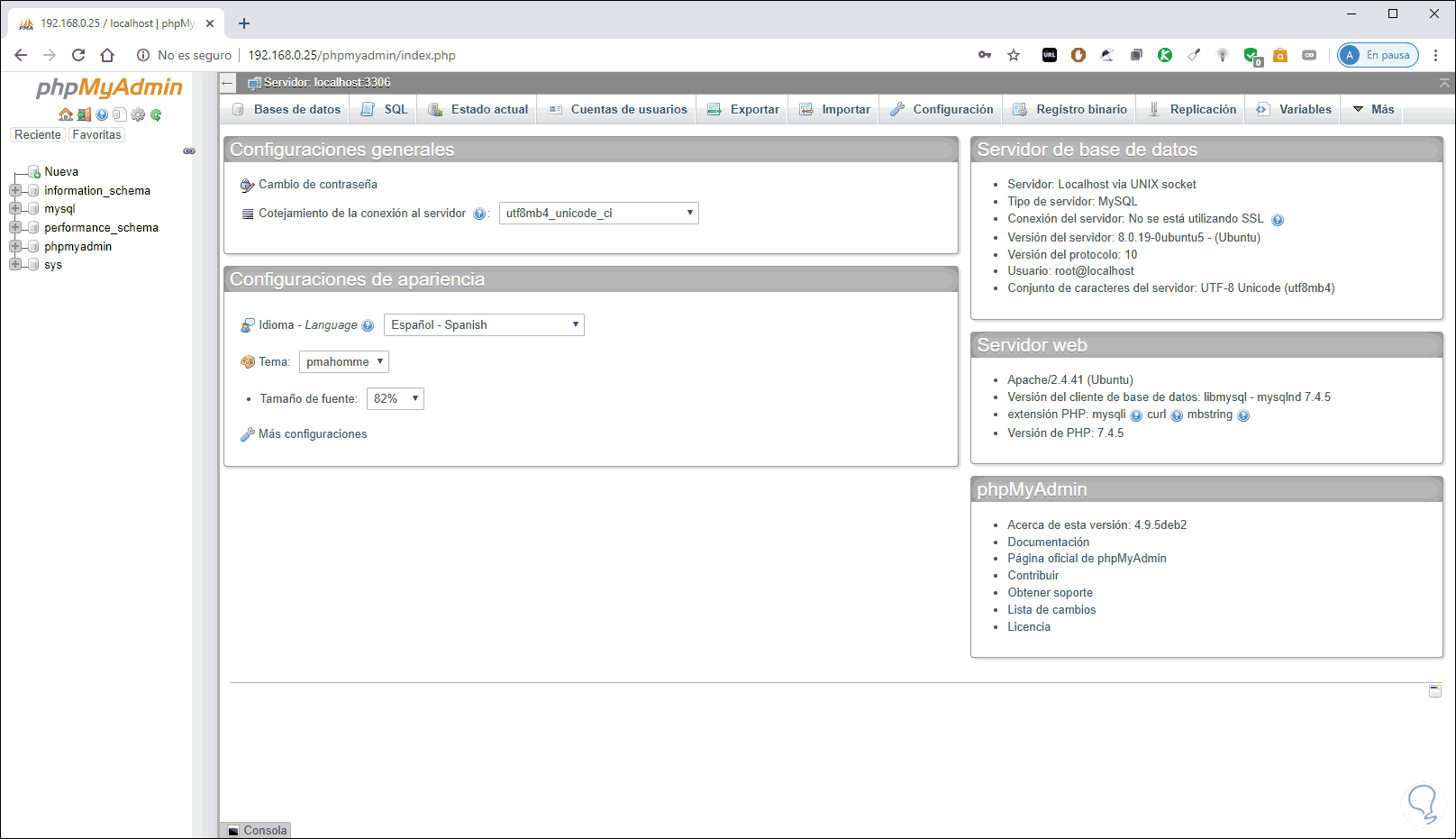Open the green K extension icon
The image size is (1456, 839).
pos(1165,55)
